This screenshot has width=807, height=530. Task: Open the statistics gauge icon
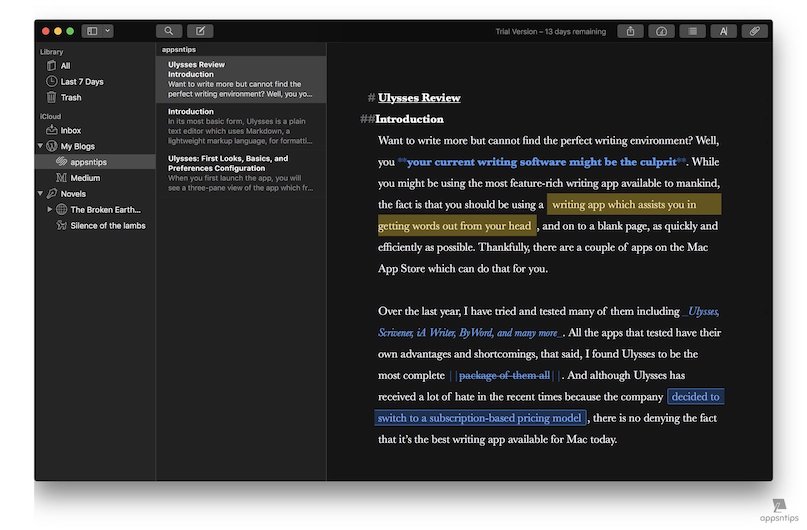[660, 31]
